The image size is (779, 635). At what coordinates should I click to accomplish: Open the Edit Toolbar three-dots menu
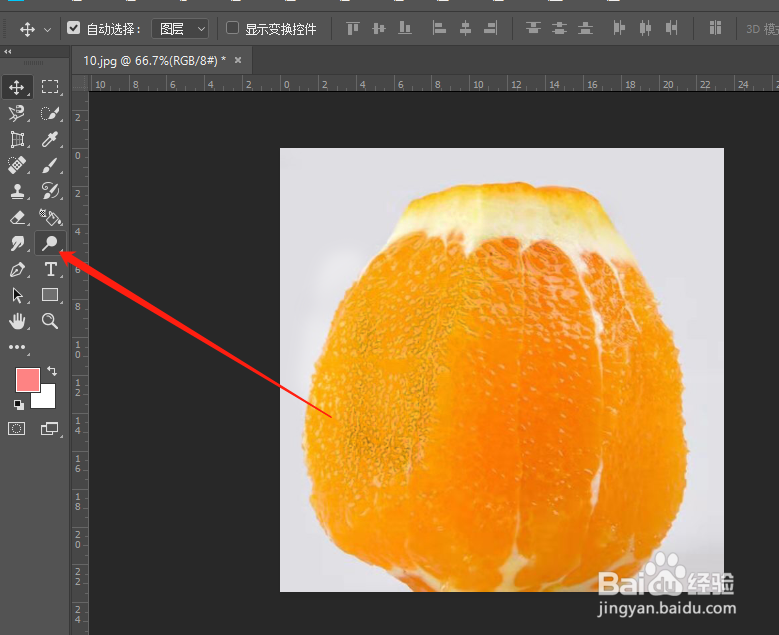click(x=17, y=347)
